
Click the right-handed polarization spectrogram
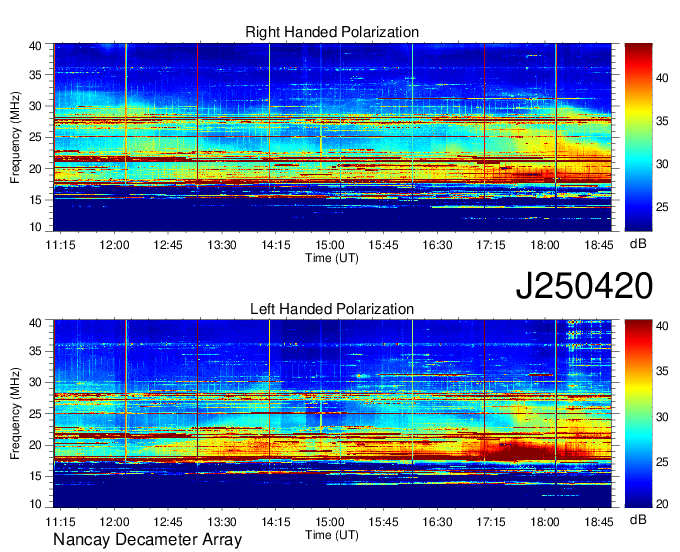332,137
